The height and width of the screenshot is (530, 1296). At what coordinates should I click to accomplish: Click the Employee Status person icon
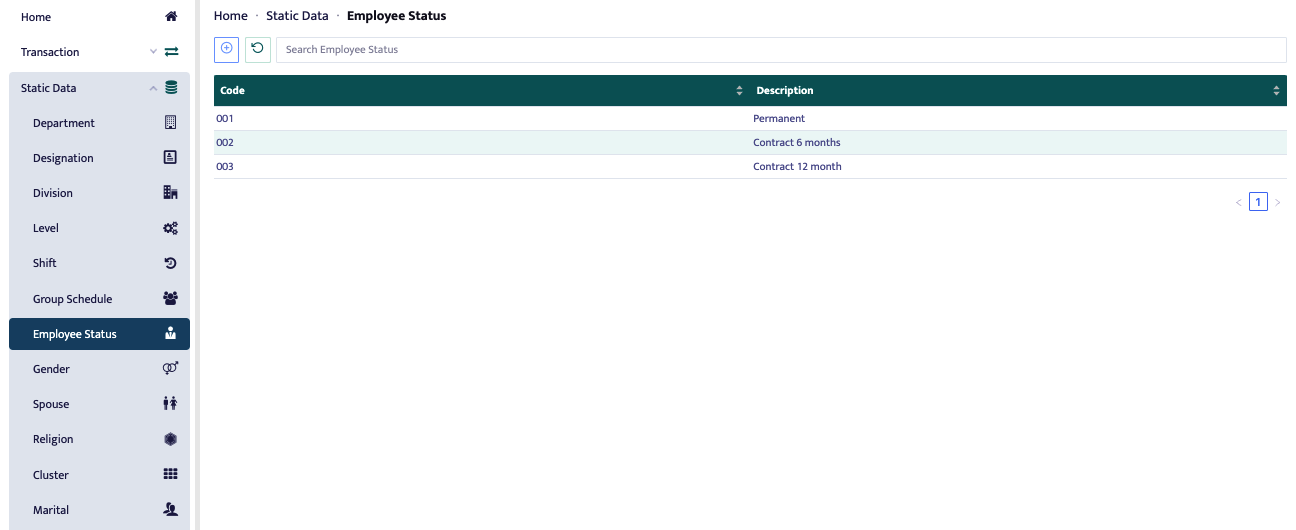pyautogui.click(x=170, y=334)
